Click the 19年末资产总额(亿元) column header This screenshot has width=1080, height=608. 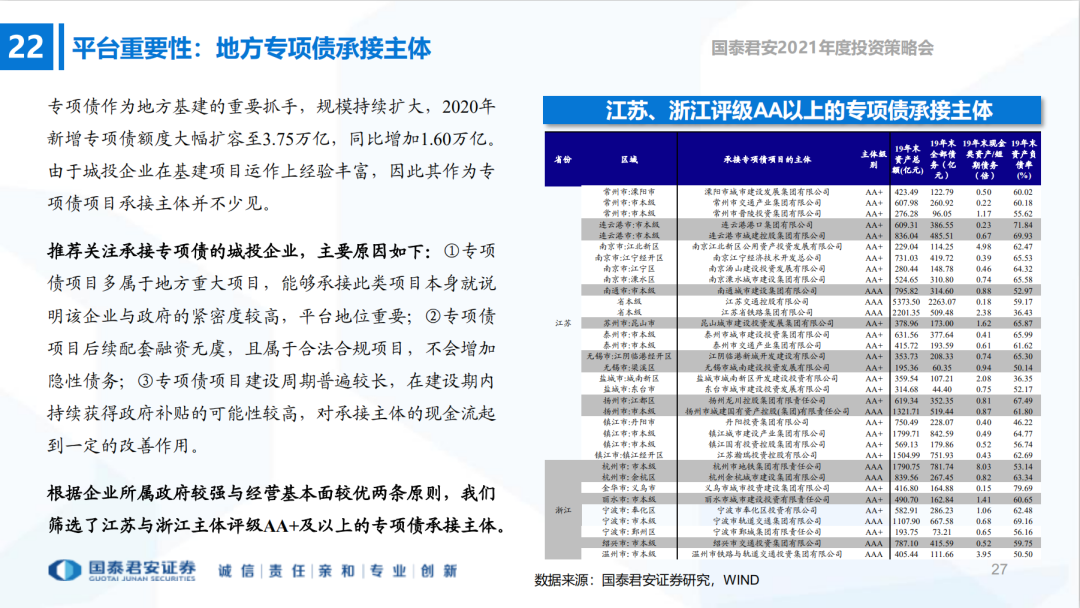[906, 159]
